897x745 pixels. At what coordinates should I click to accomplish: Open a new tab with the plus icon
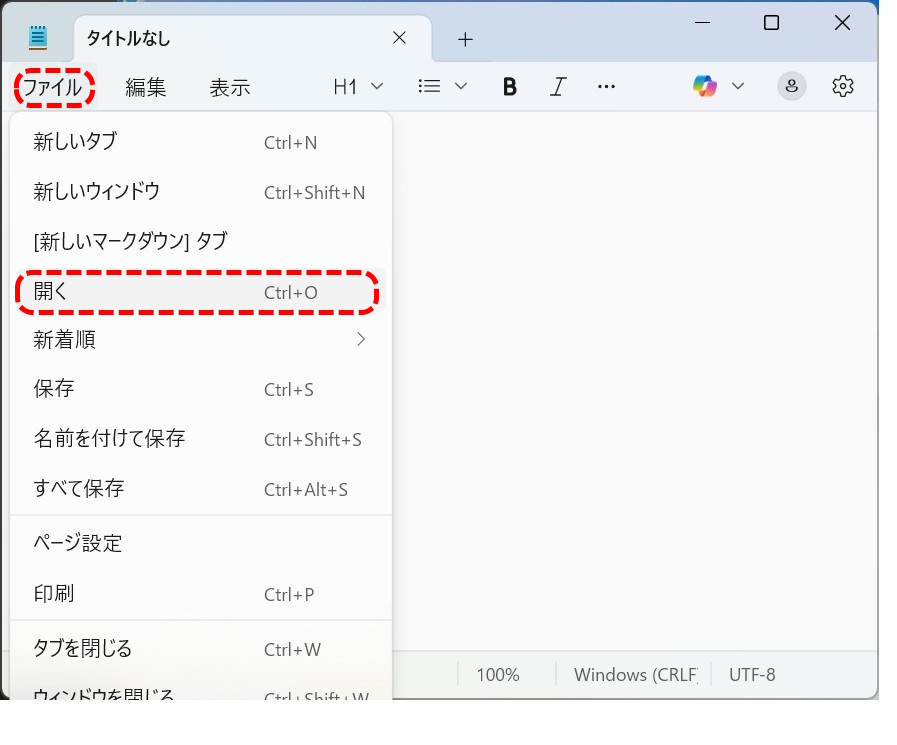click(464, 38)
